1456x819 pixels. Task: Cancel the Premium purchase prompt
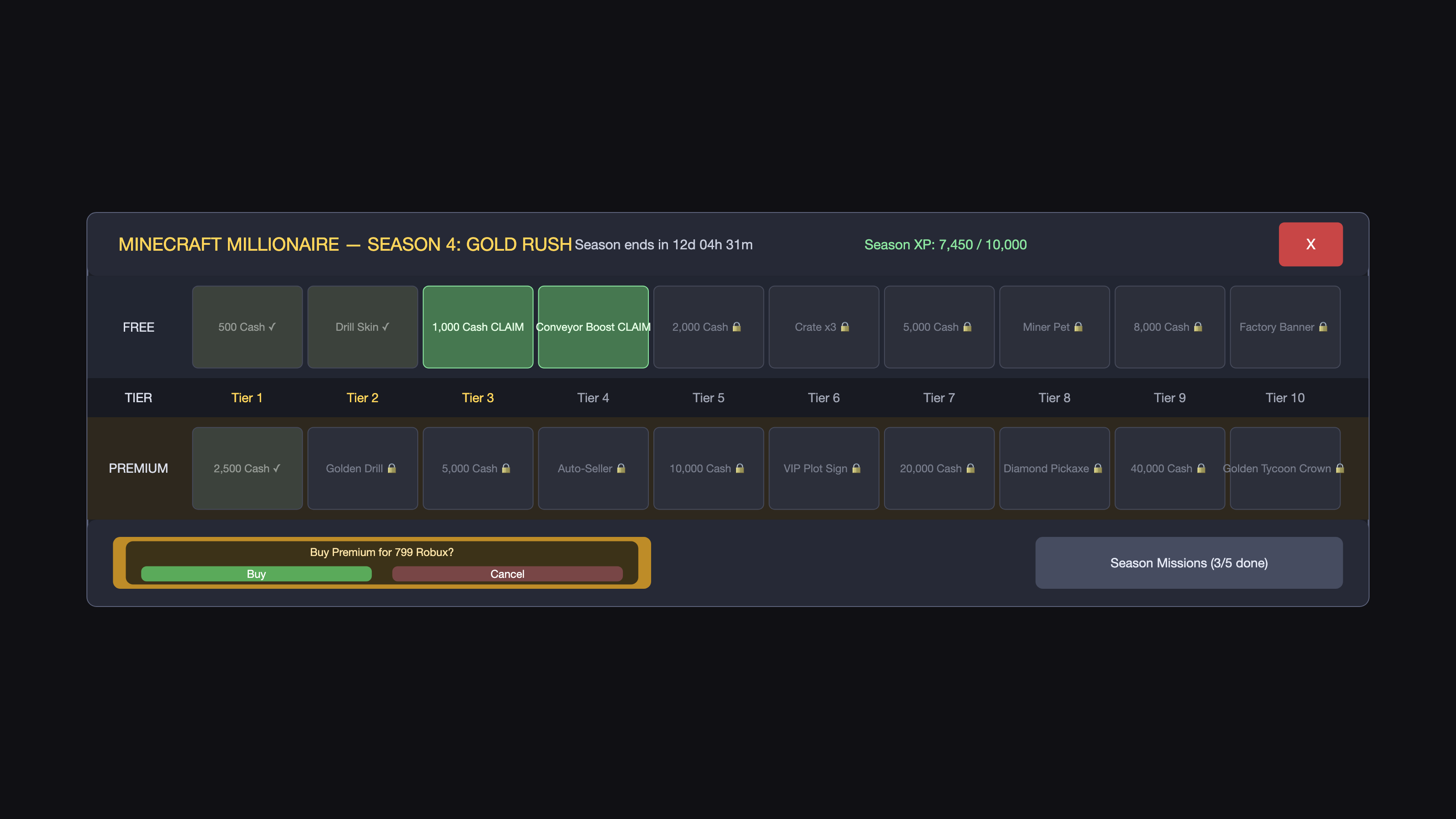click(507, 574)
